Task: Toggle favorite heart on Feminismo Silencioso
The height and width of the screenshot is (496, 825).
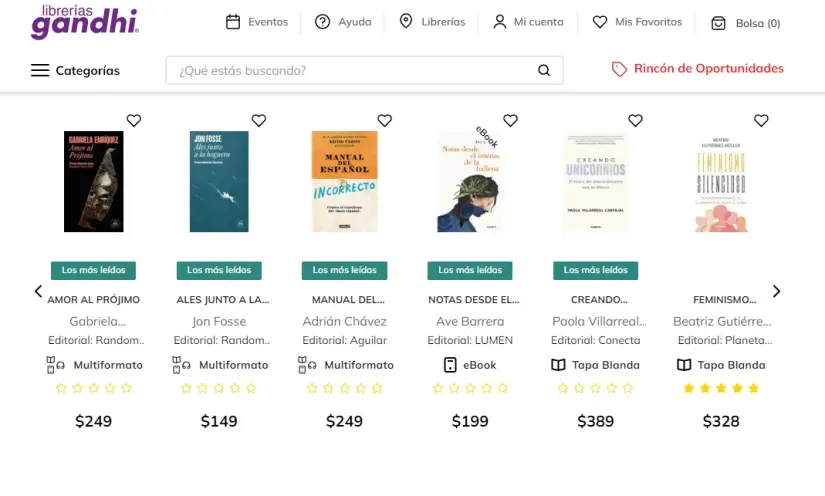Action: (761, 121)
